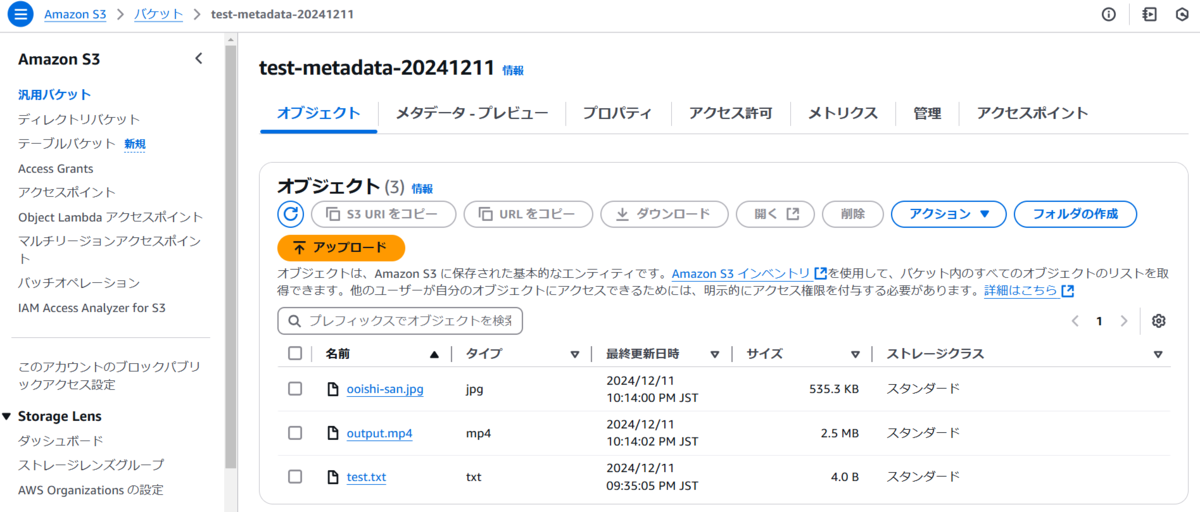Check the box for ooishi-san.jpg
This screenshot has width=1200, height=512.
tap(295, 389)
